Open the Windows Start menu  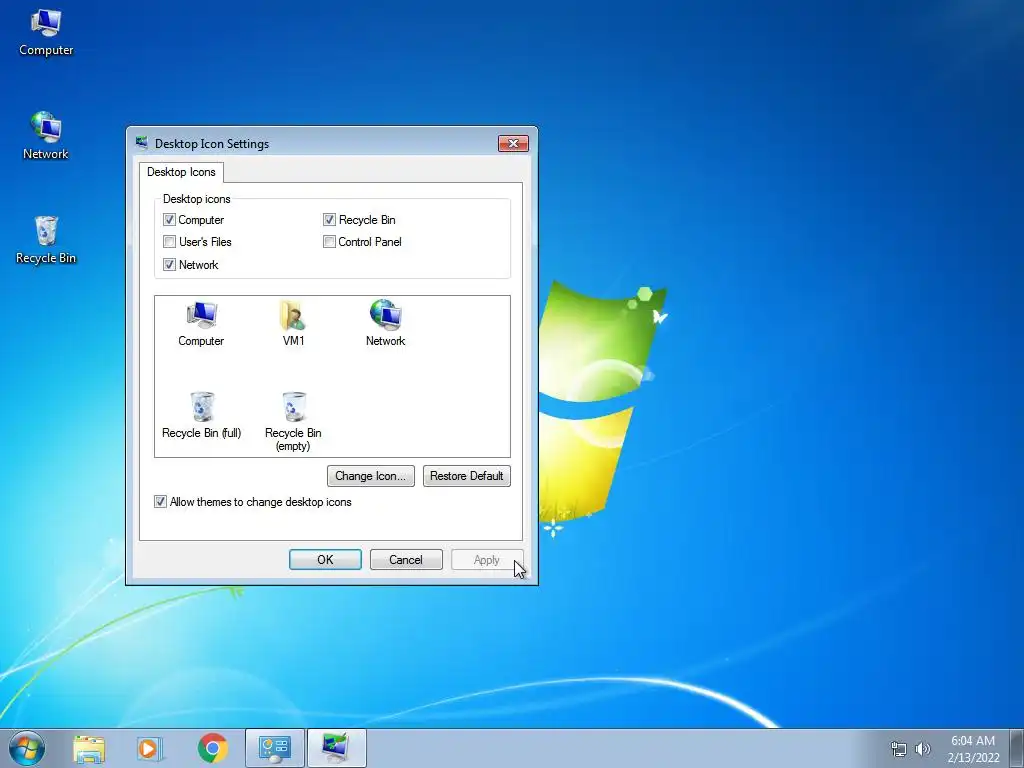pos(27,748)
